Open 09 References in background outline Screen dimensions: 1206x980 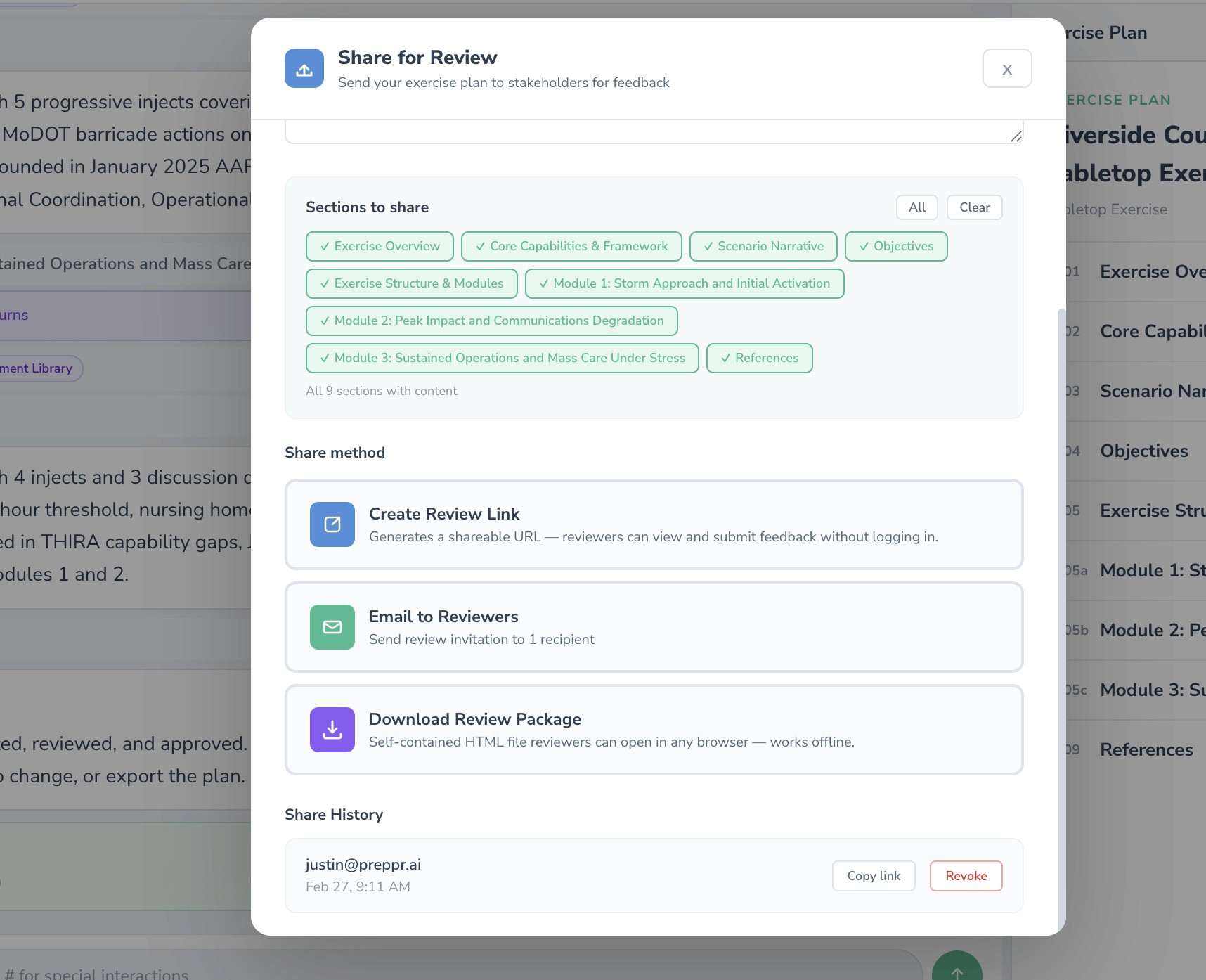click(1136, 749)
